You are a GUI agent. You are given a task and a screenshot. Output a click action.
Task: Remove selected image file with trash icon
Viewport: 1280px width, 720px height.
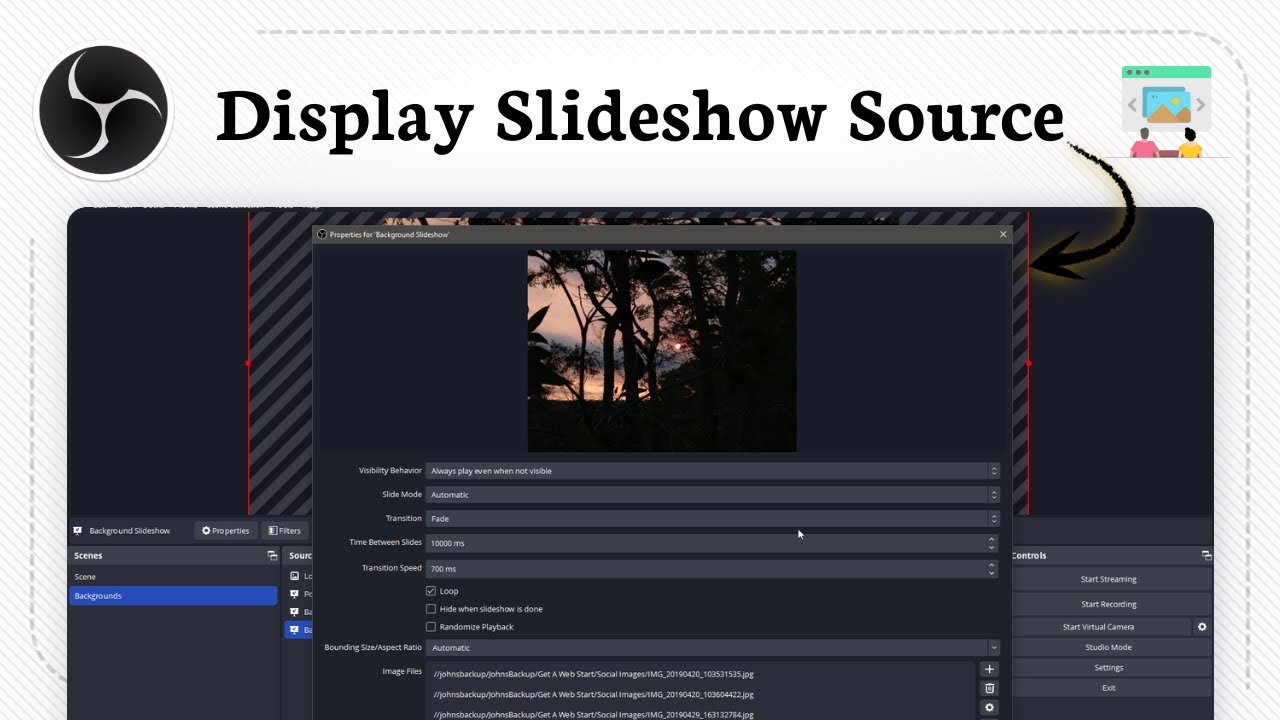[x=990, y=688]
